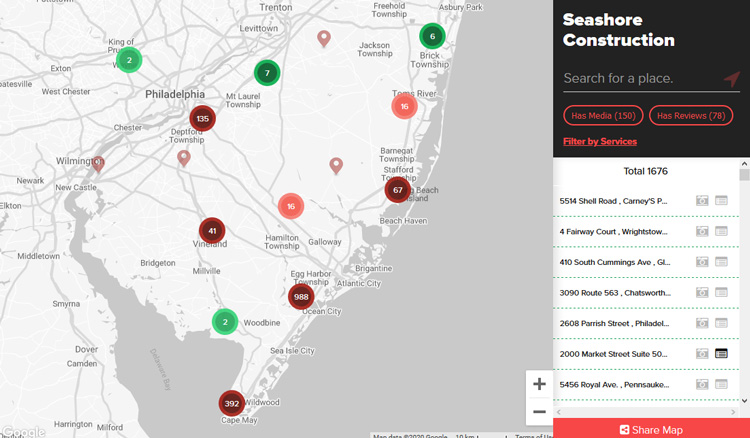The image size is (750, 438).
Task: Focus the Search for a place field
Action: (641, 78)
